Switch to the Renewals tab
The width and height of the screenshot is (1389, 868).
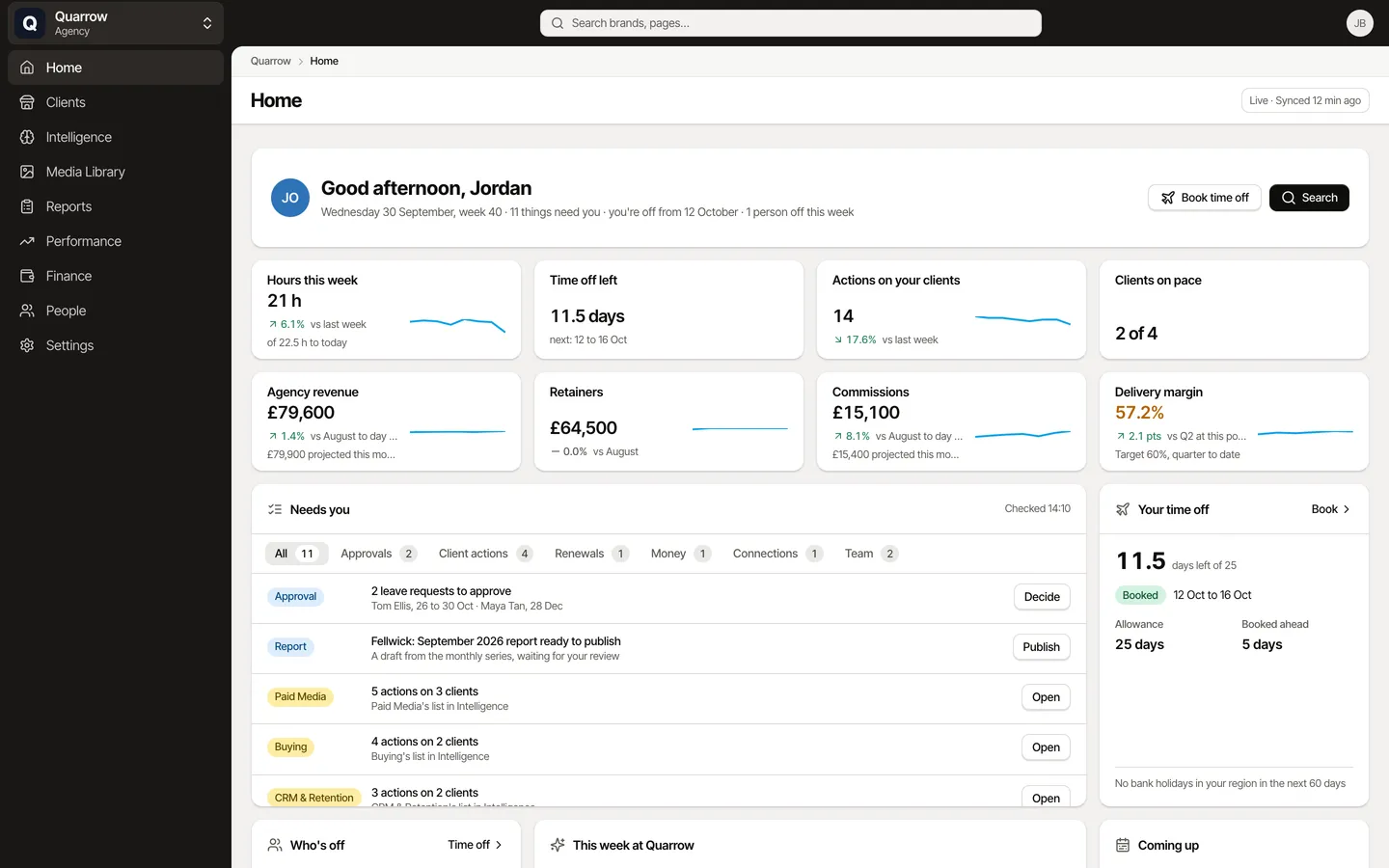[x=591, y=554]
